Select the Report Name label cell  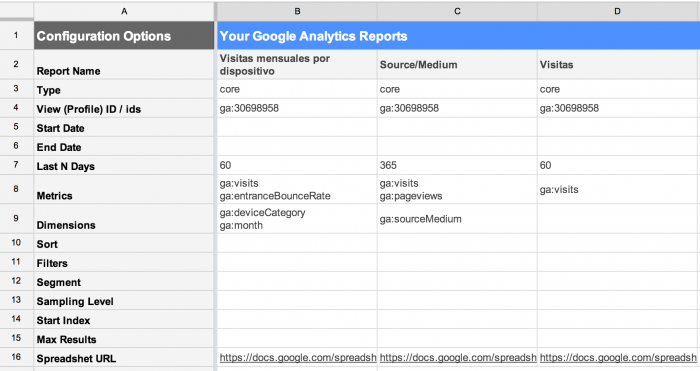pos(124,65)
